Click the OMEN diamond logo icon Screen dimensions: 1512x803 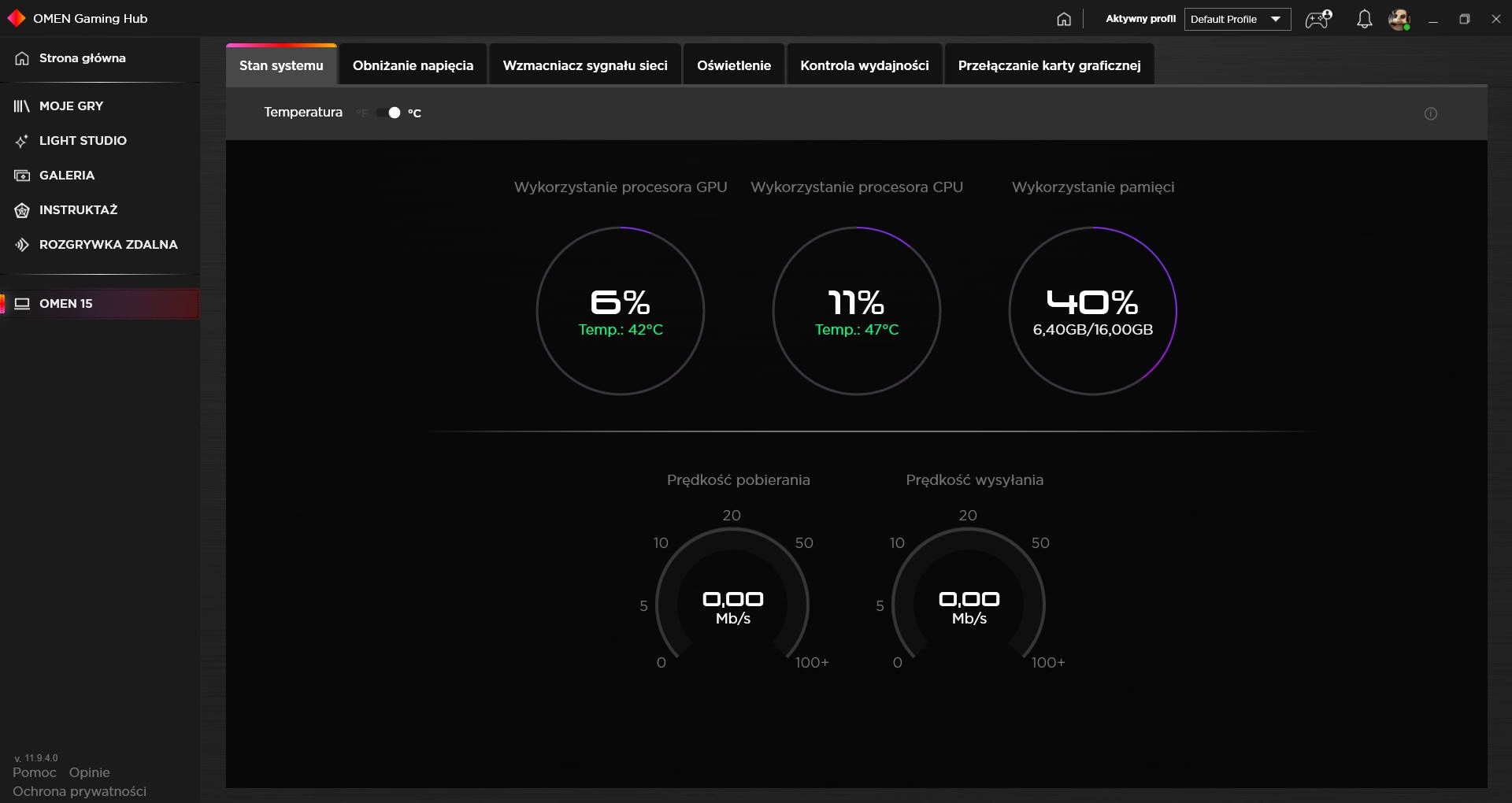16,18
